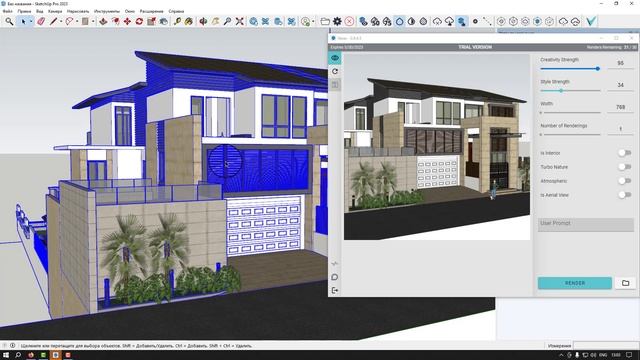Select the Pan hand tool
The image size is (640, 360).
[216, 21]
